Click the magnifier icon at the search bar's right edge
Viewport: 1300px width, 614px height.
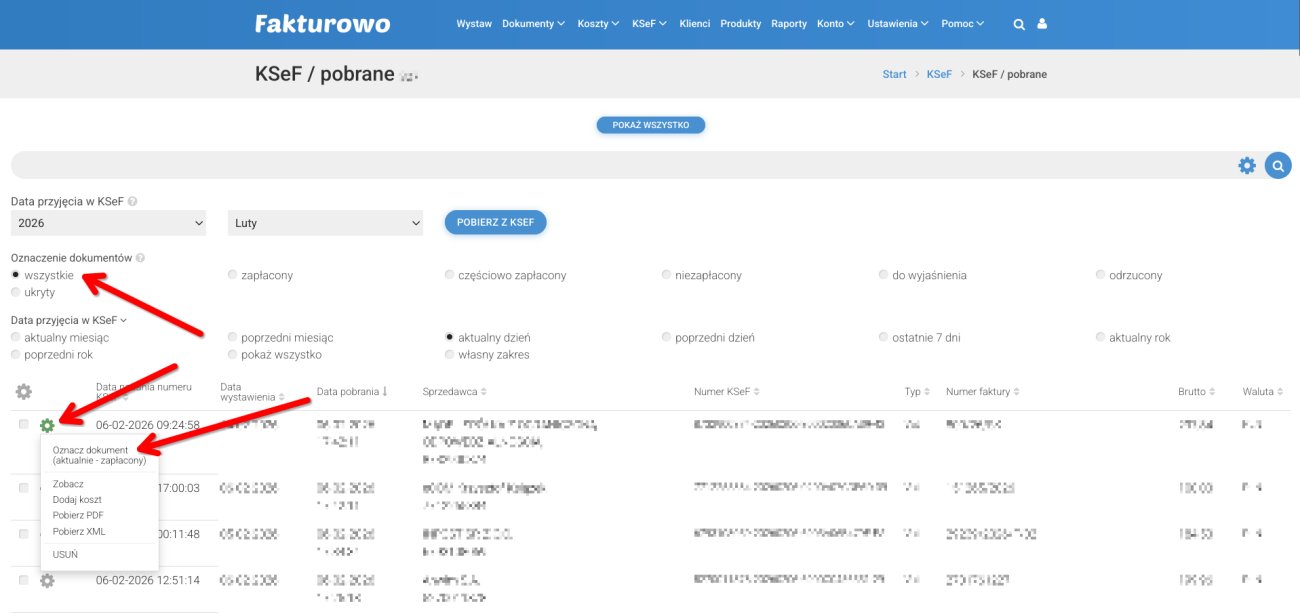tap(1278, 164)
